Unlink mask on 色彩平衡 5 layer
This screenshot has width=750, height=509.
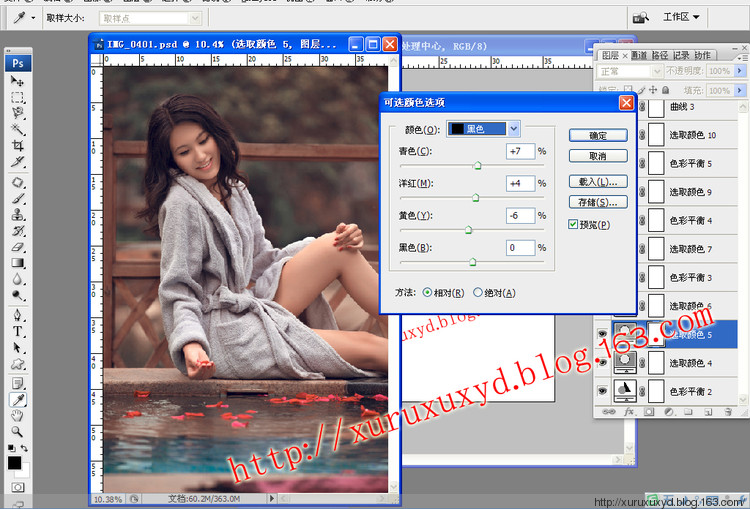[642, 164]
